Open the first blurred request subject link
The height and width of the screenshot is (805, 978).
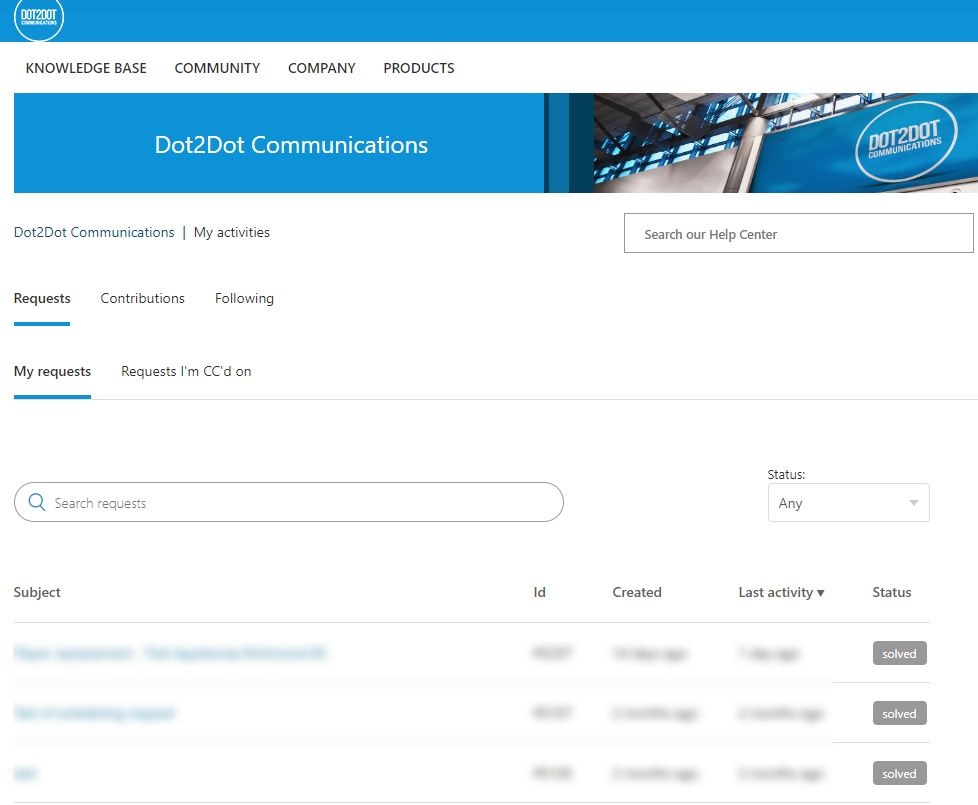(x=170, y=653)
